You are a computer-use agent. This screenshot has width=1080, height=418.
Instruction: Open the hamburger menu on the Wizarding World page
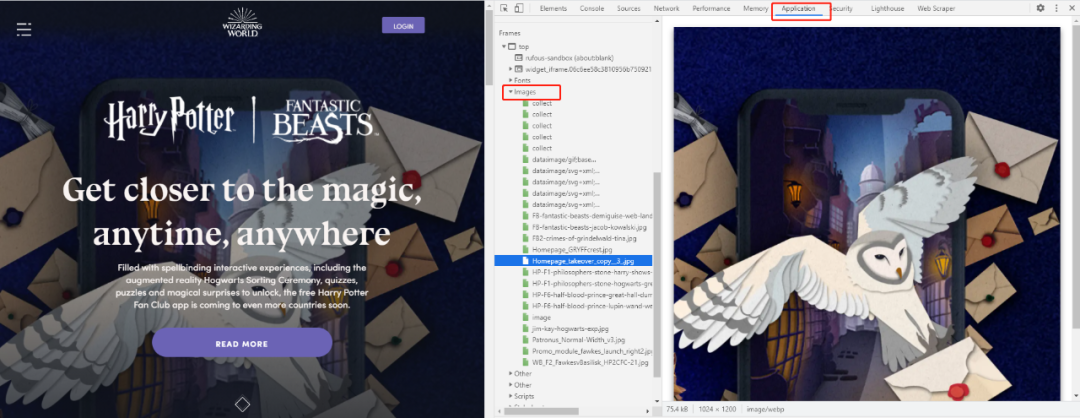[24, 29]
